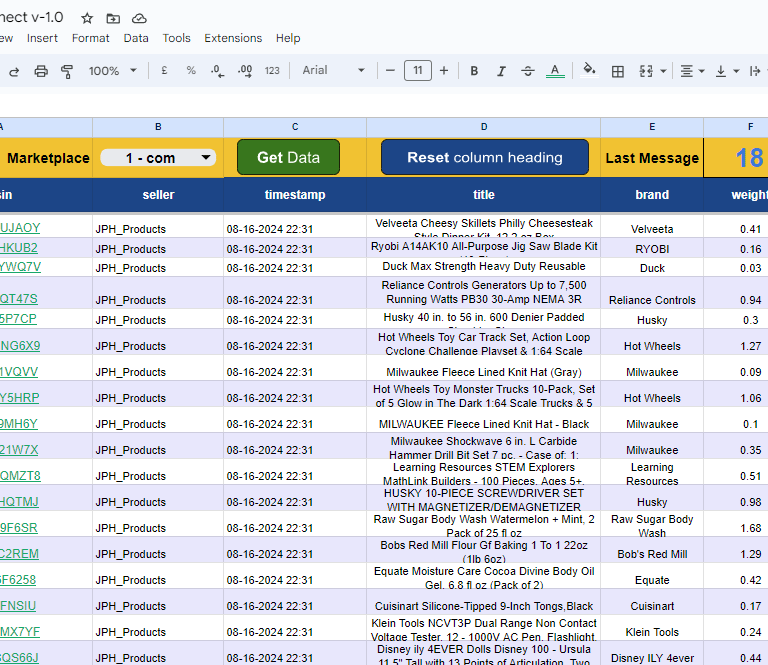Click the move to folder icon
The width and height of the screenshot is (768, 665).
coord(113,19)
